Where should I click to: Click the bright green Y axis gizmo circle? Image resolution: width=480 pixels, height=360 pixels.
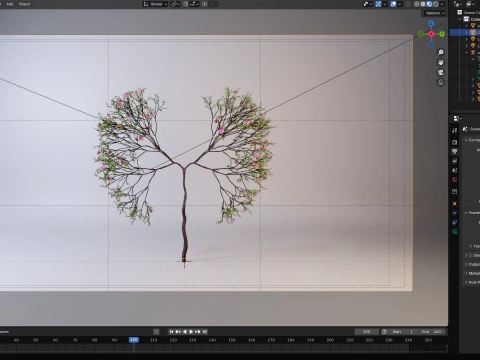[442, 34]
